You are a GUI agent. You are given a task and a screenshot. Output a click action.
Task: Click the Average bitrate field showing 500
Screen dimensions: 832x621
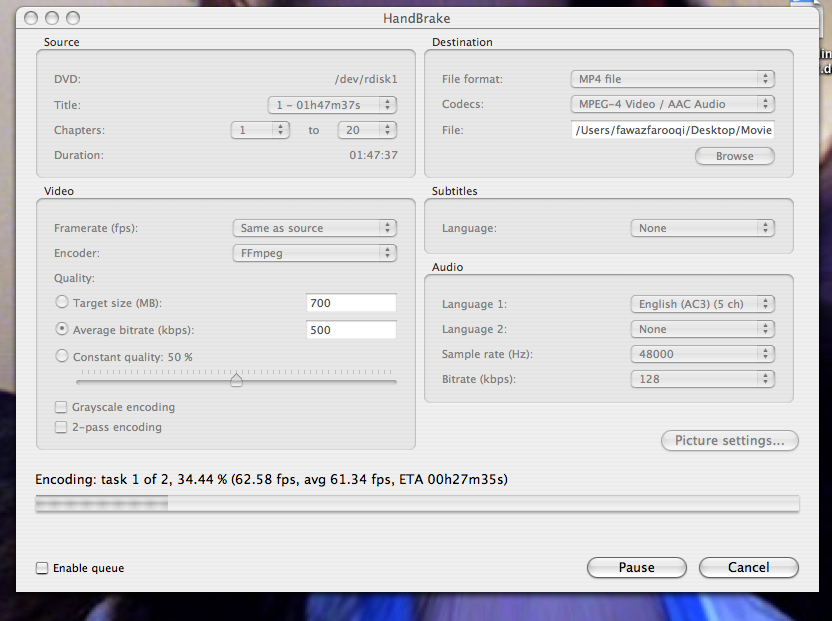click(351, 330)
